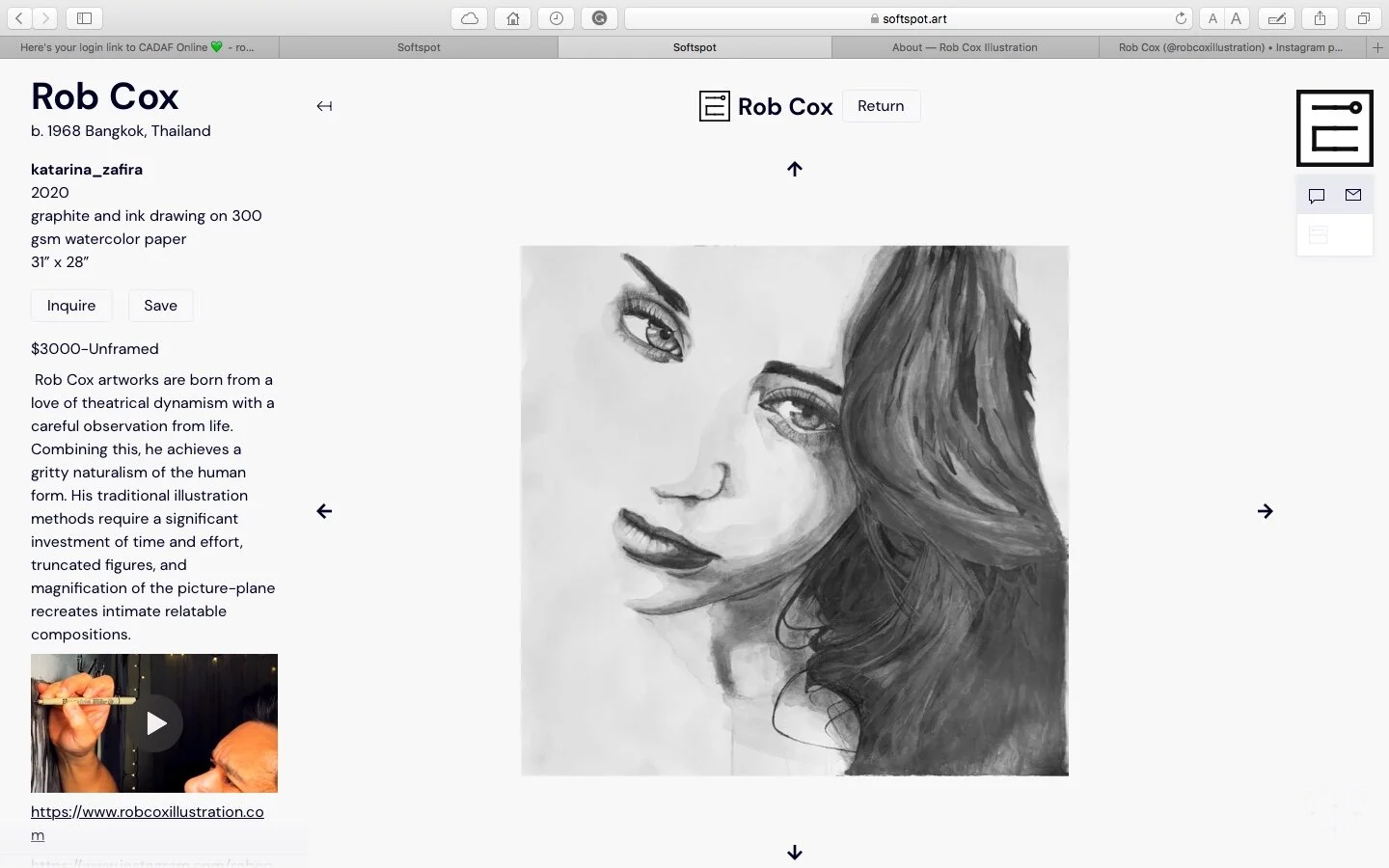Show browsing history clock icon

coord(556,17)
